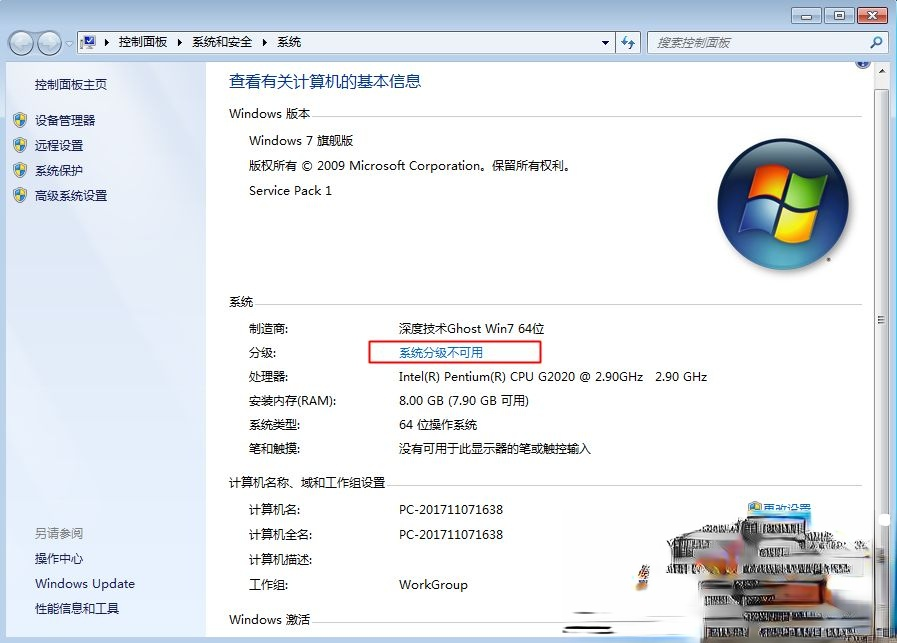Click the Forward navigation arrow button
This screenshot has width=897, height=643.
click(49, 43)
